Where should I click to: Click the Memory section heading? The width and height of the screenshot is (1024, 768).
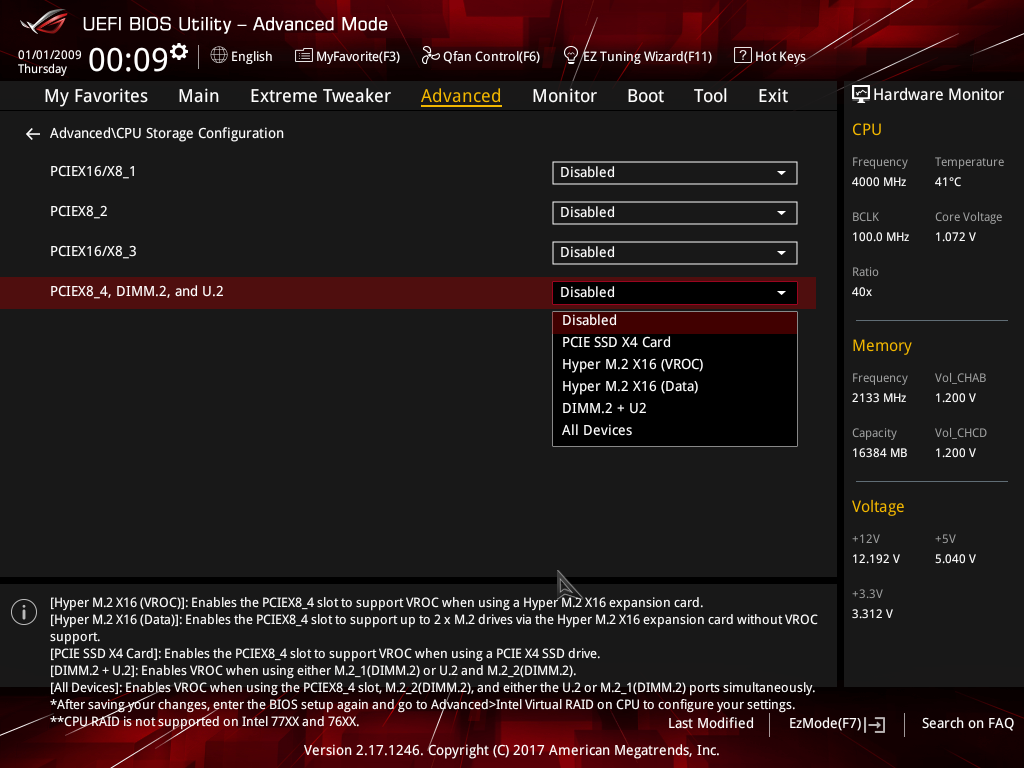[x=882, y=345]
